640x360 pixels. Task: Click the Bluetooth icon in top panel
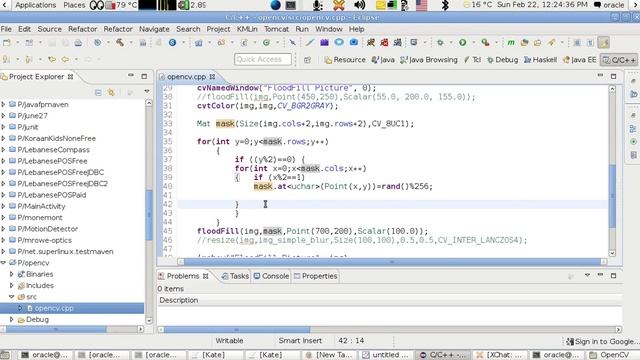[x=445, y=5]
